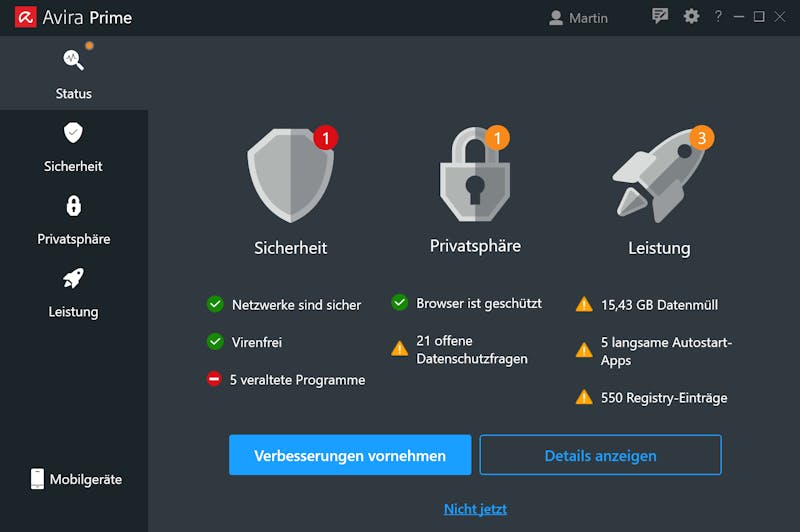
Task: Click the Martin user account icon
Action: (x=556, y=18)
